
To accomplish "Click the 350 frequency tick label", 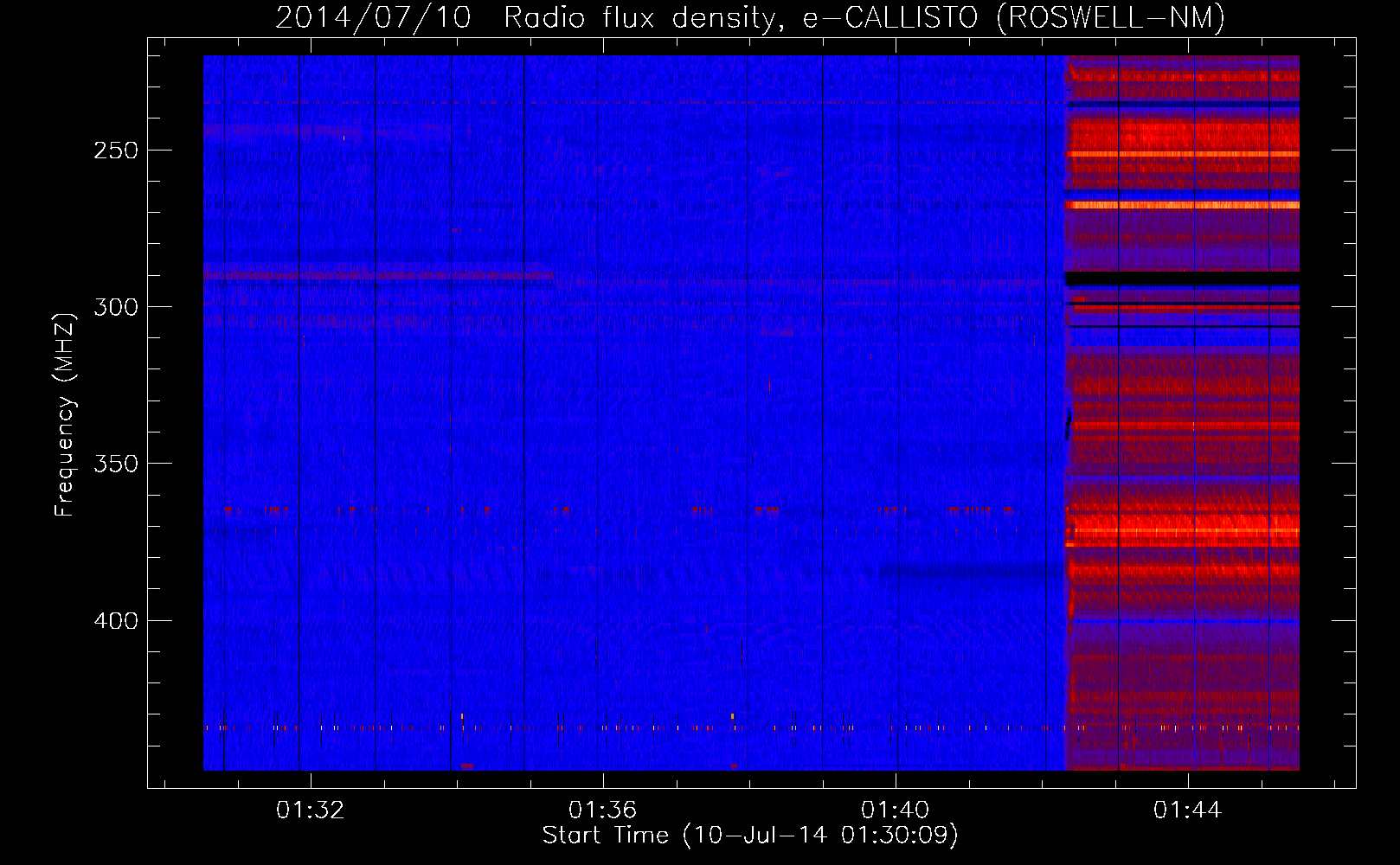I will [x=116, y=464].
